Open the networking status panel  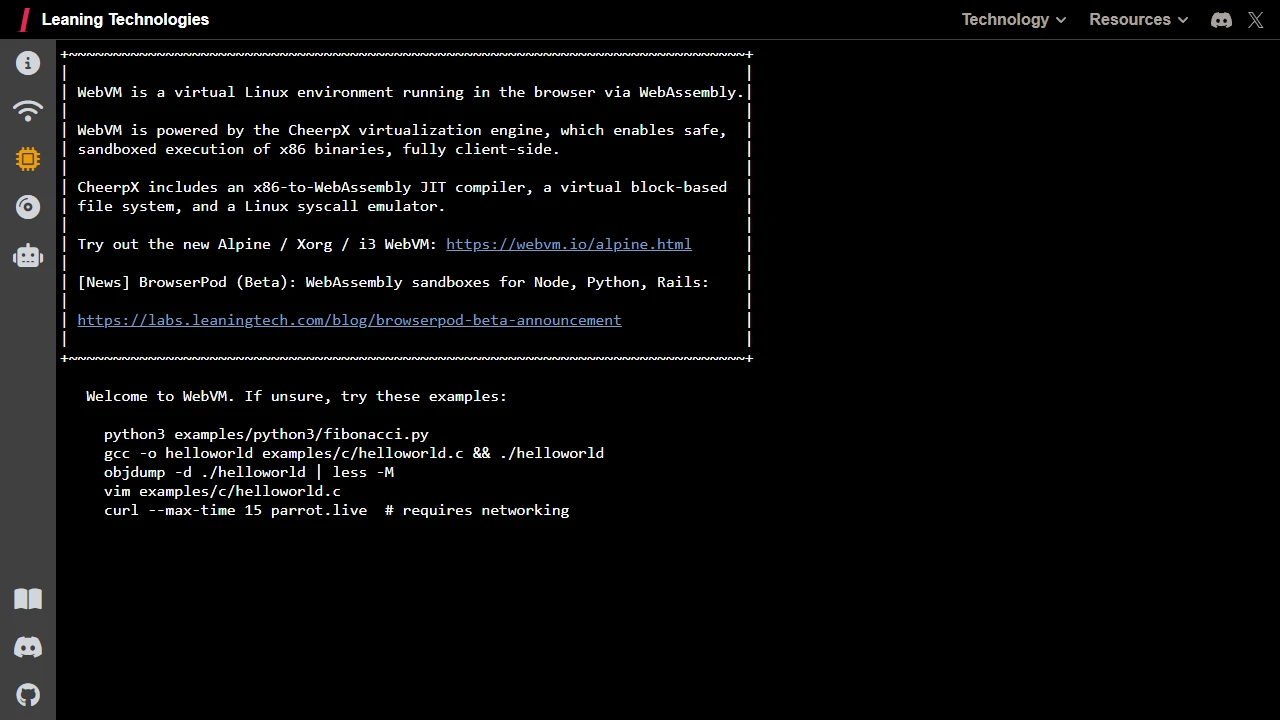28,111
